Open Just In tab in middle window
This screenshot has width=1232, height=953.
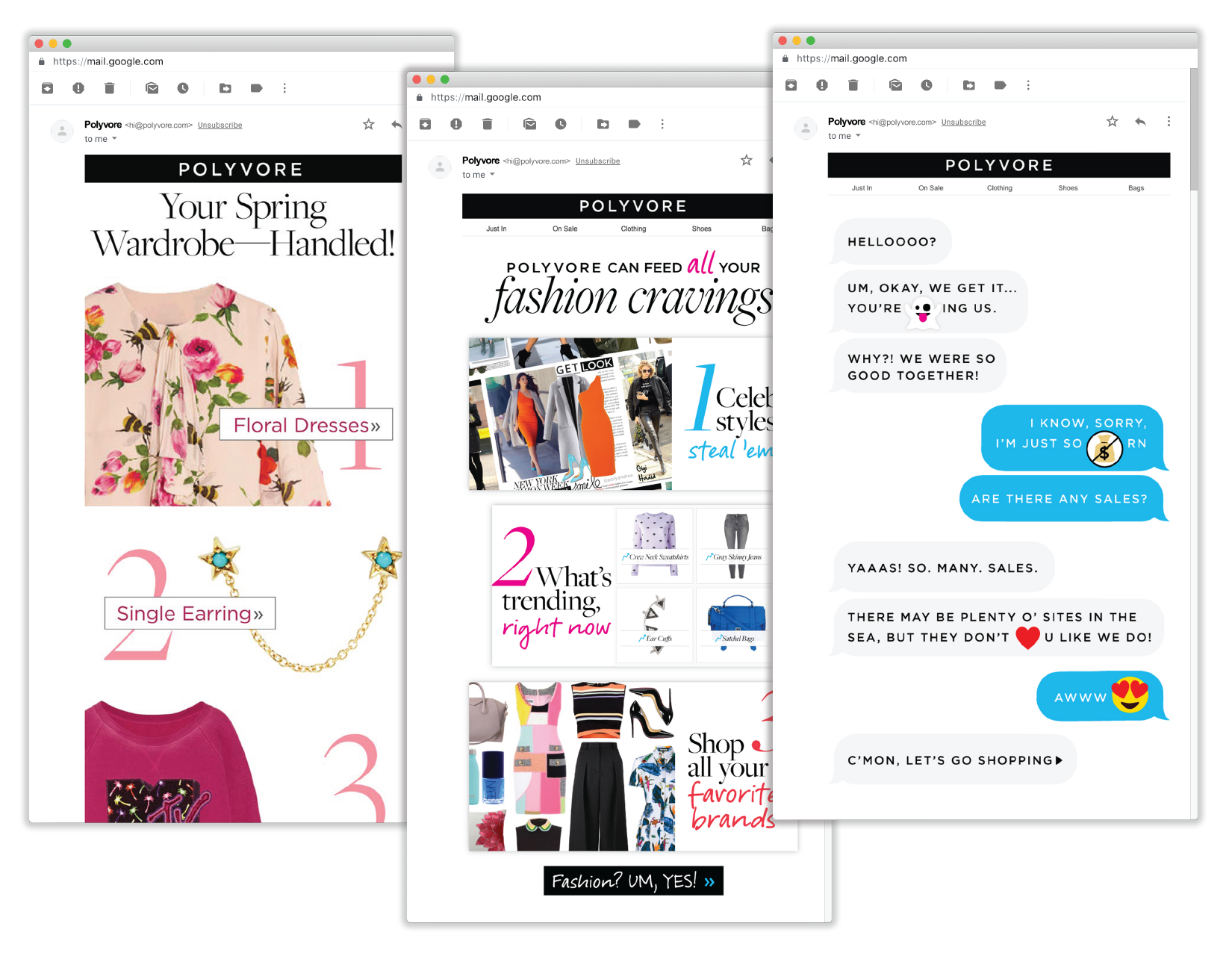click(496, 229)
